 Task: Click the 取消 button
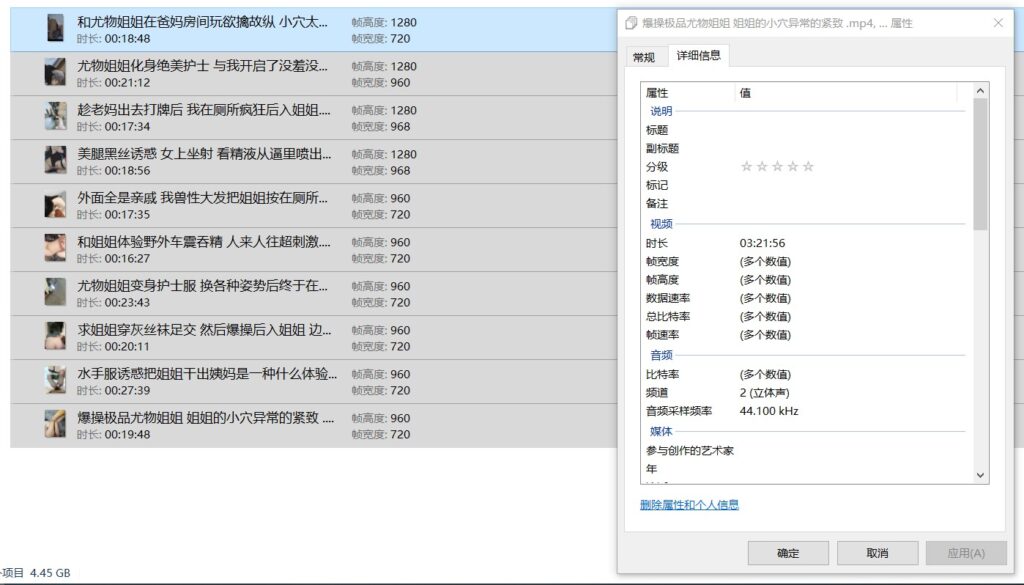point(877,553)
